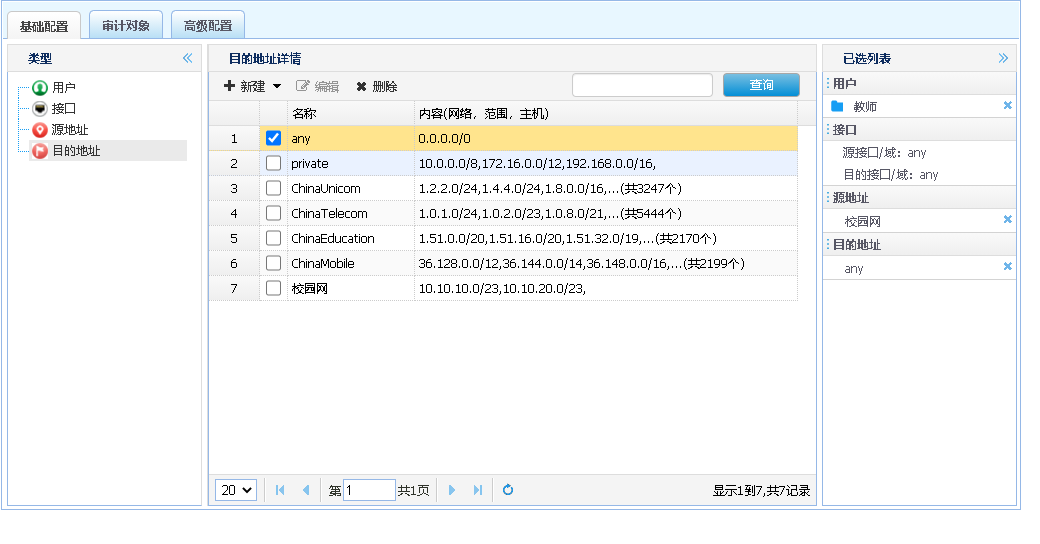Click the 新建 plus button
The height and width of the screenshot is (544, 1040).
tap(244, 86)
